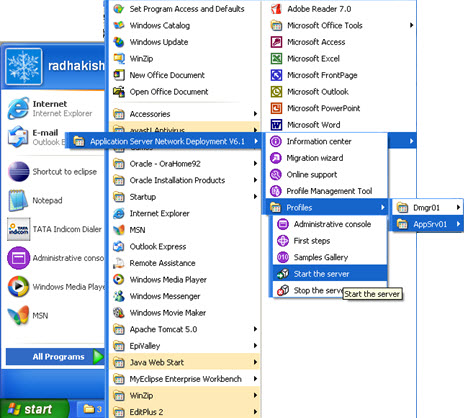Open the Profiles submenu entry

(328, 208)
